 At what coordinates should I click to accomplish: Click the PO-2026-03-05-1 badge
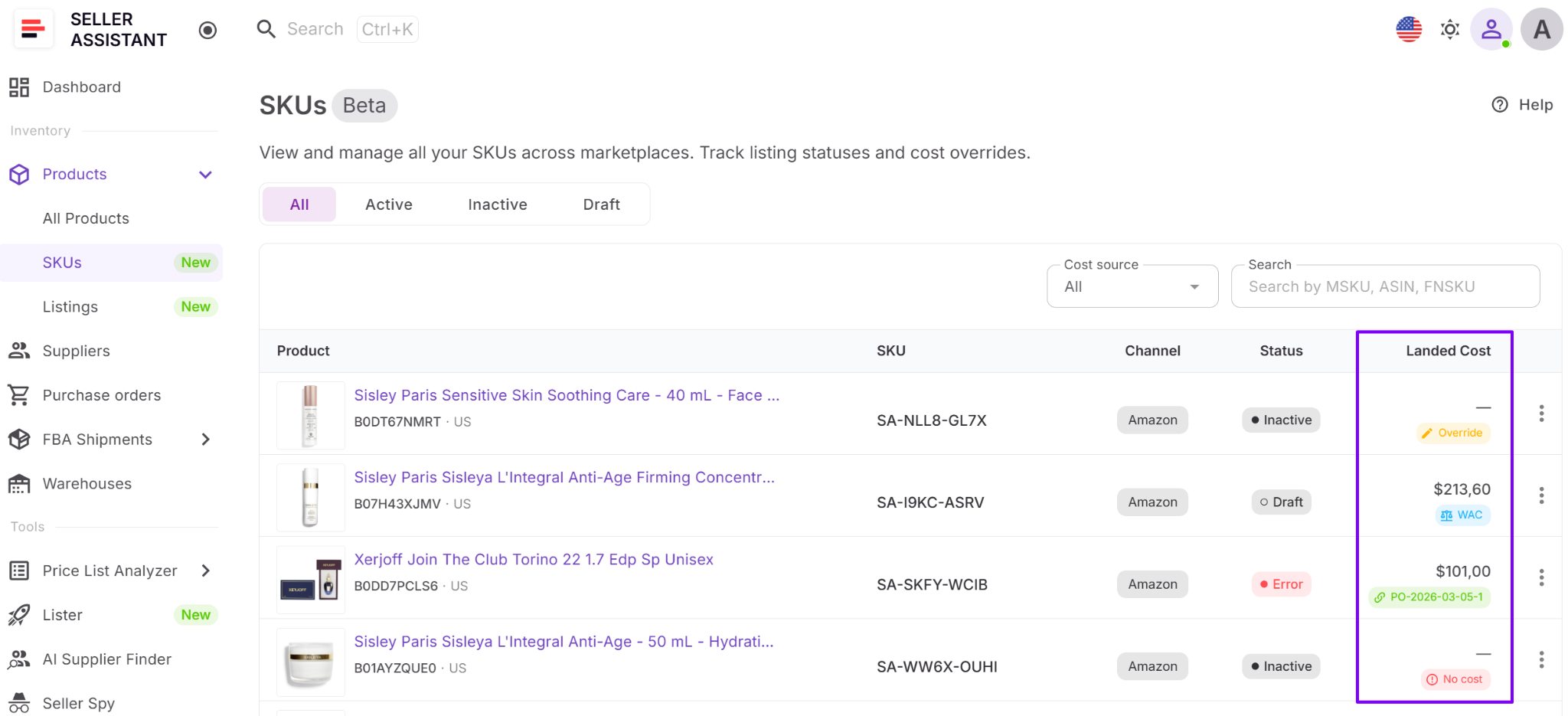(x=1429, y=597)
